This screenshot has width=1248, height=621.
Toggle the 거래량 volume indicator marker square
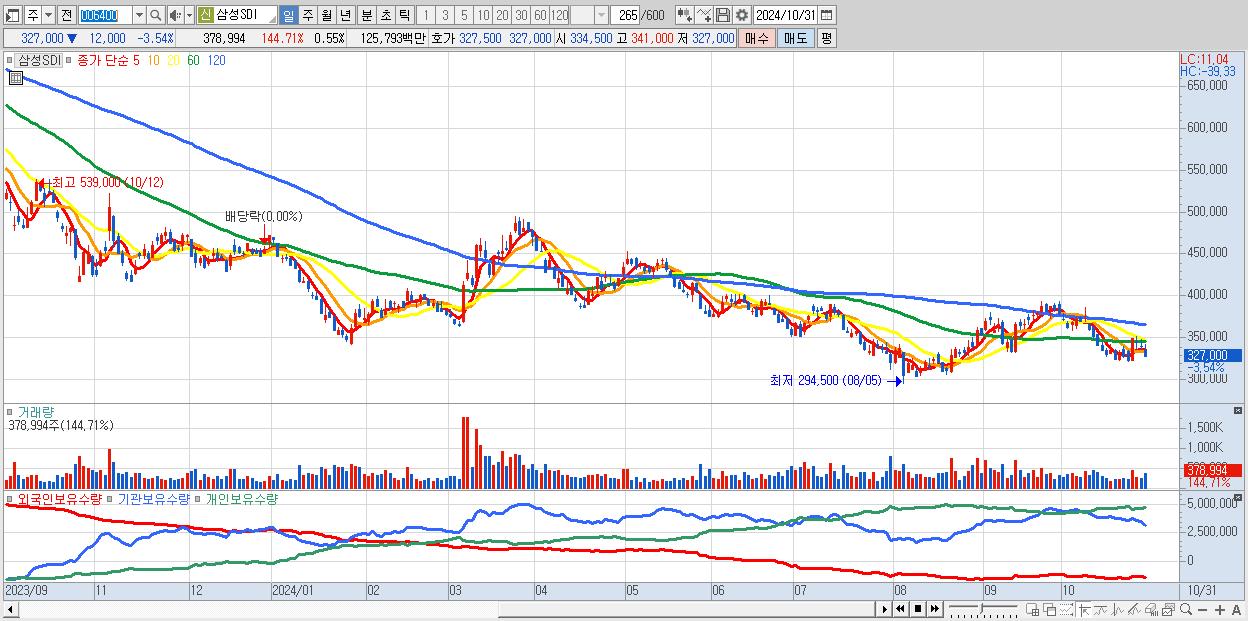coord(10,412)
